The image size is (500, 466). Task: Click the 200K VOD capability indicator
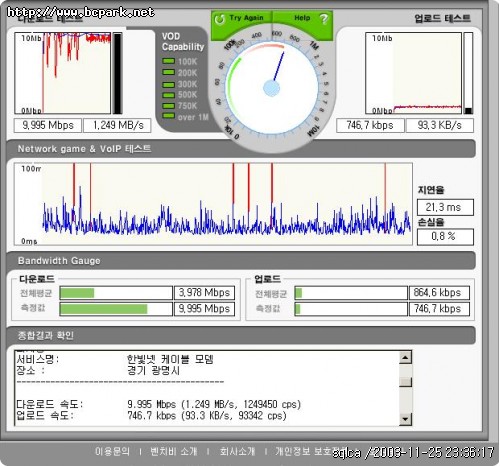point(169,72)
